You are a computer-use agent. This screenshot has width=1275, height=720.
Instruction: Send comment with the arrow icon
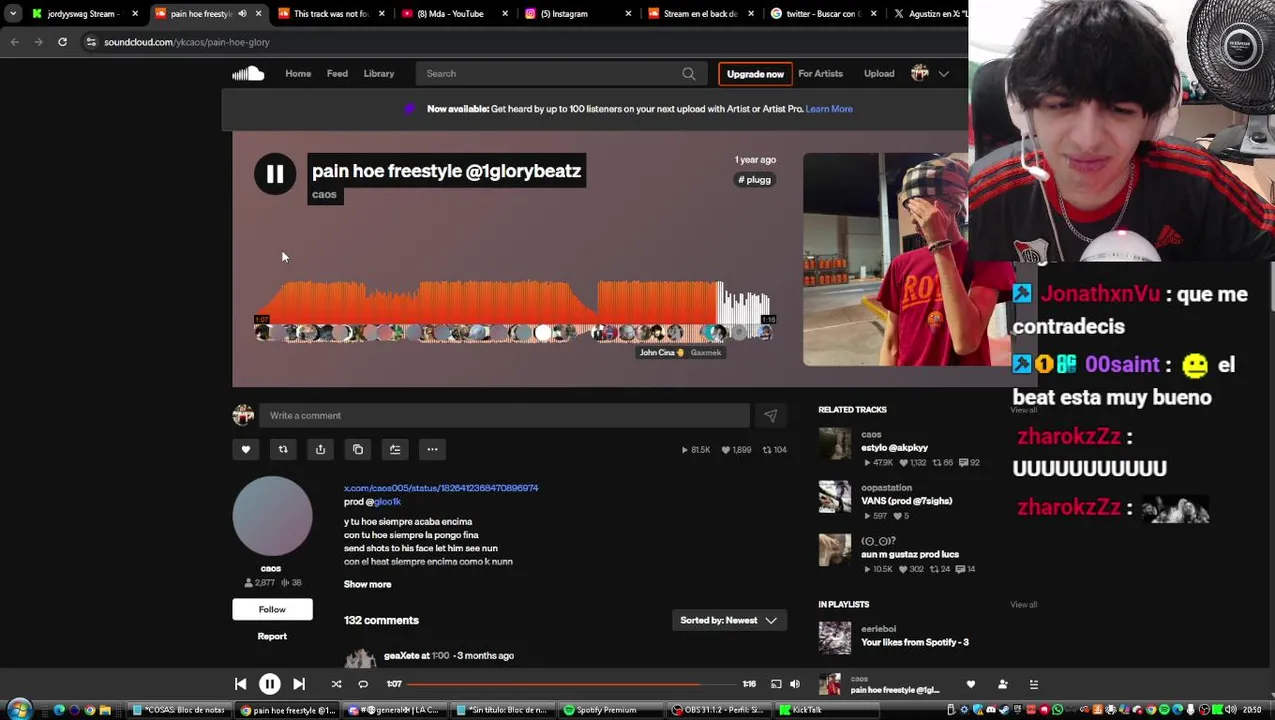pos(770,416)
